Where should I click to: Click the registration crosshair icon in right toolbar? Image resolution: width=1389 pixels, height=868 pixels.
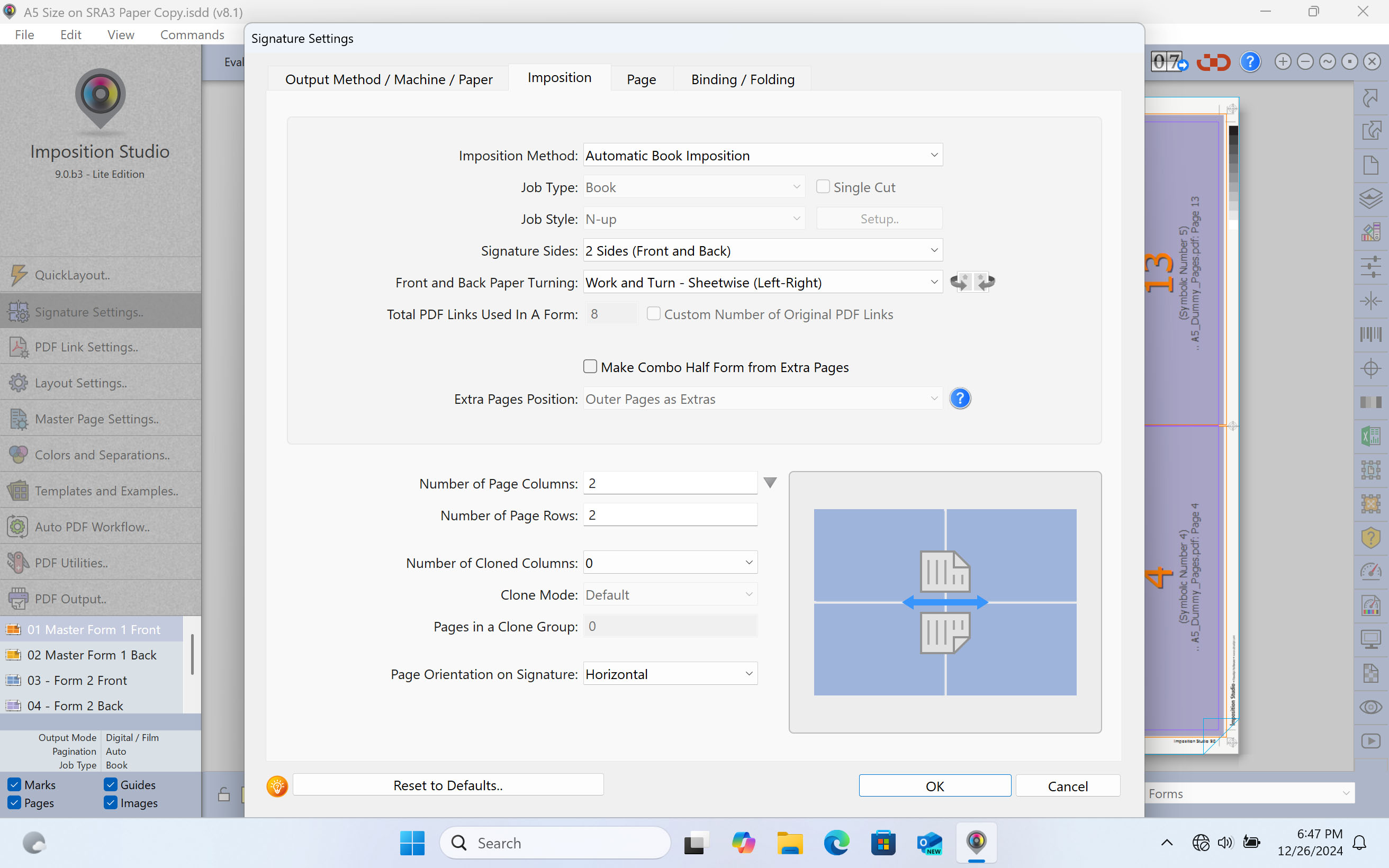click(1370, 368)
